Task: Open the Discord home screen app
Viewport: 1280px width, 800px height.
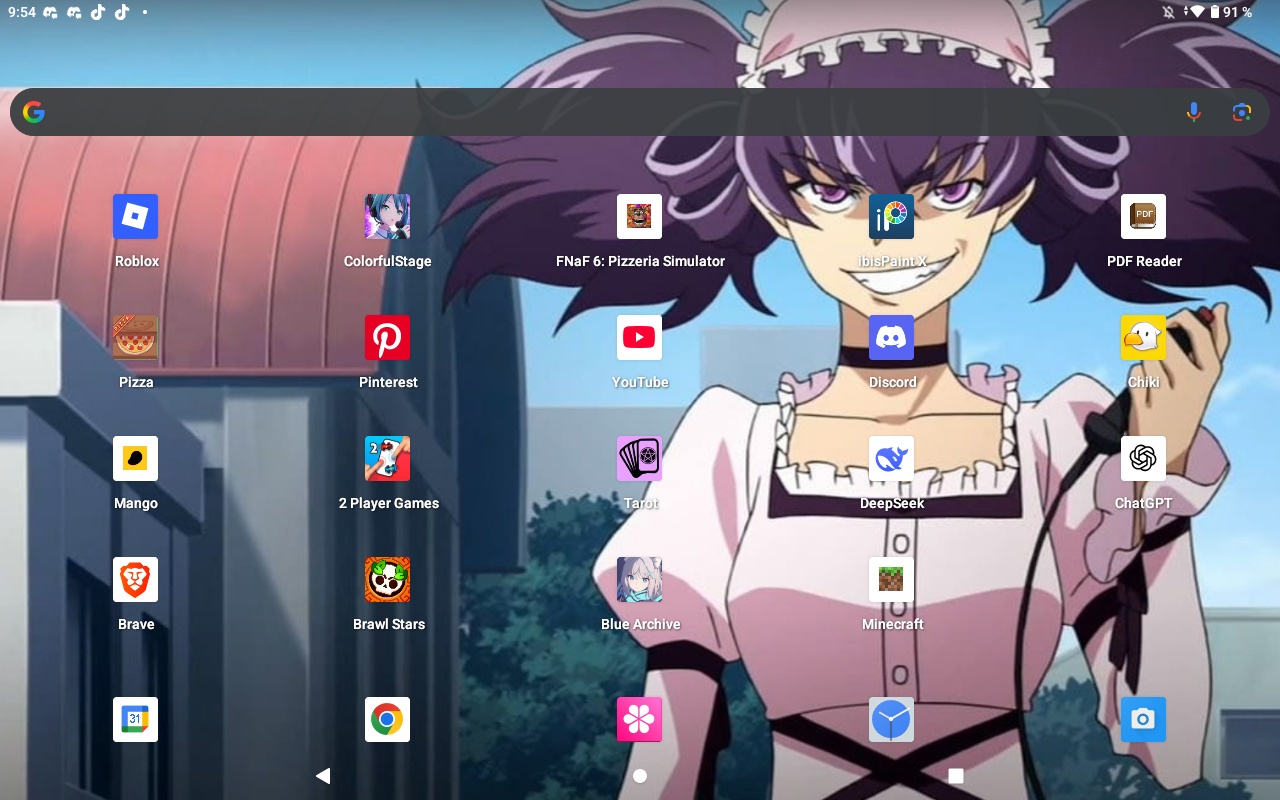Action: (891, 338)
